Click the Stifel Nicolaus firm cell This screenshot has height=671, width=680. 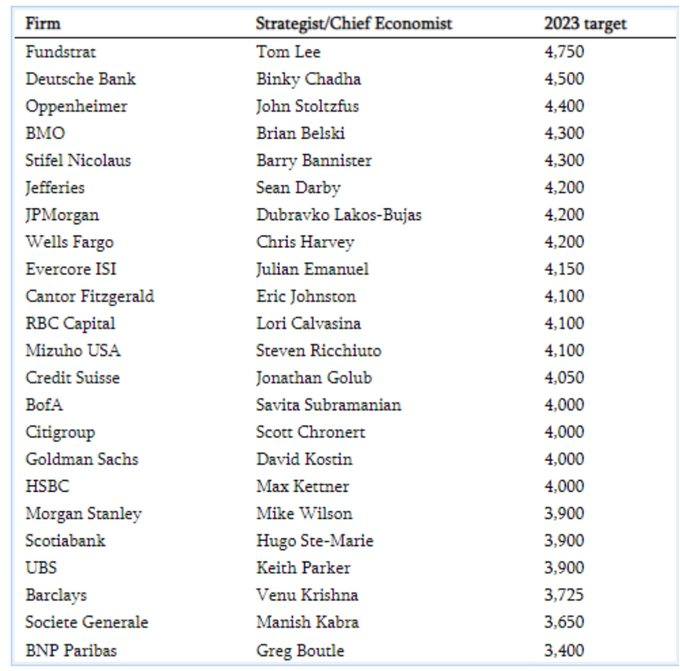coord(78,160)
